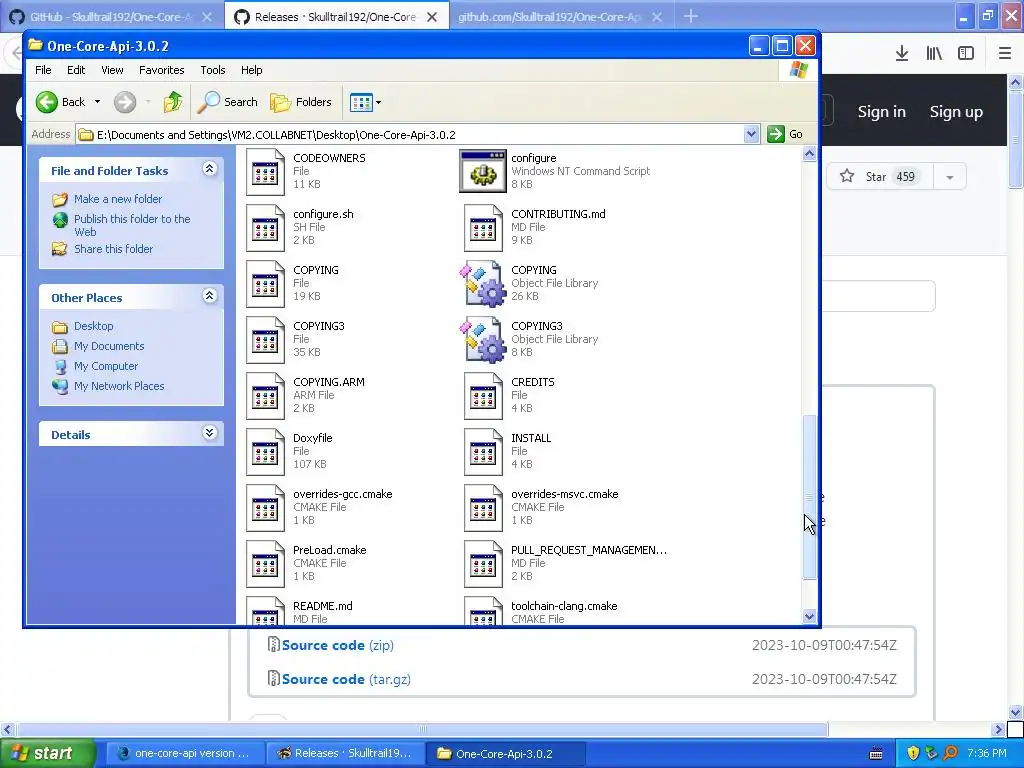Collapse the File and Folder Tasks panel
Image resolution: width=1024 pixels, height=768 pixels.
coord(210,169)
